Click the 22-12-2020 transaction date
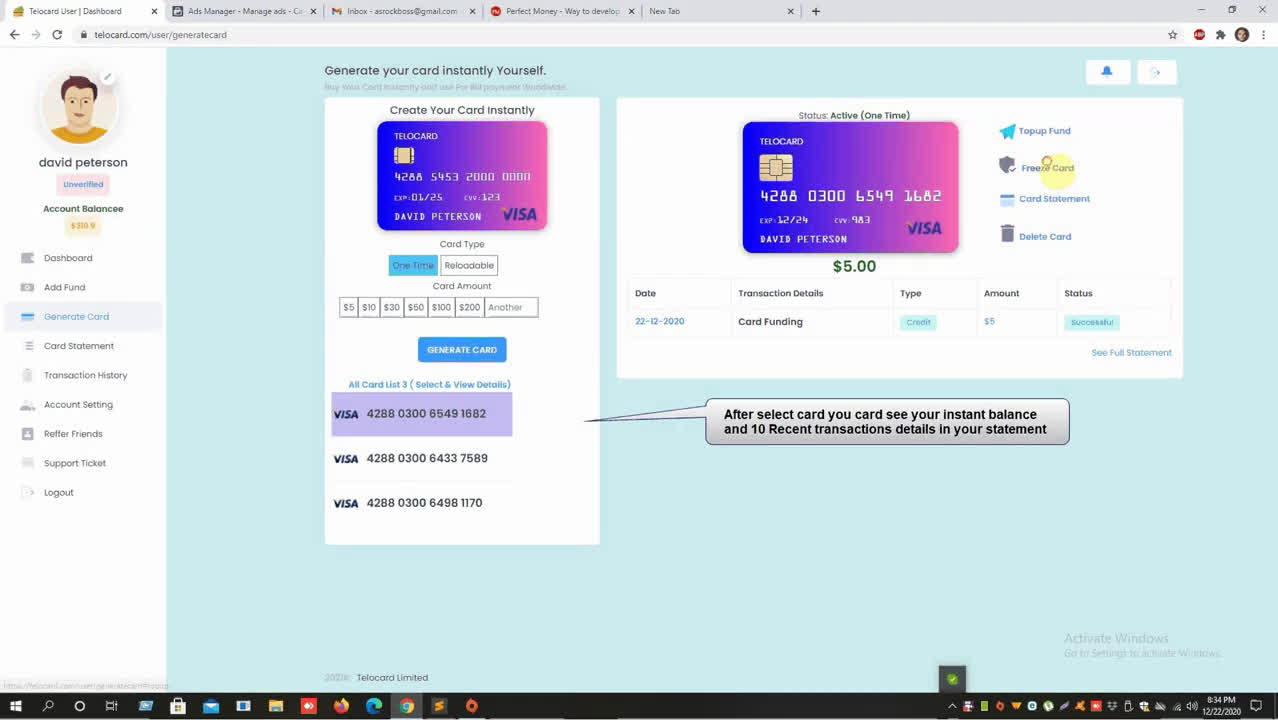The image size is (1278, 720). tap(660, 322)
